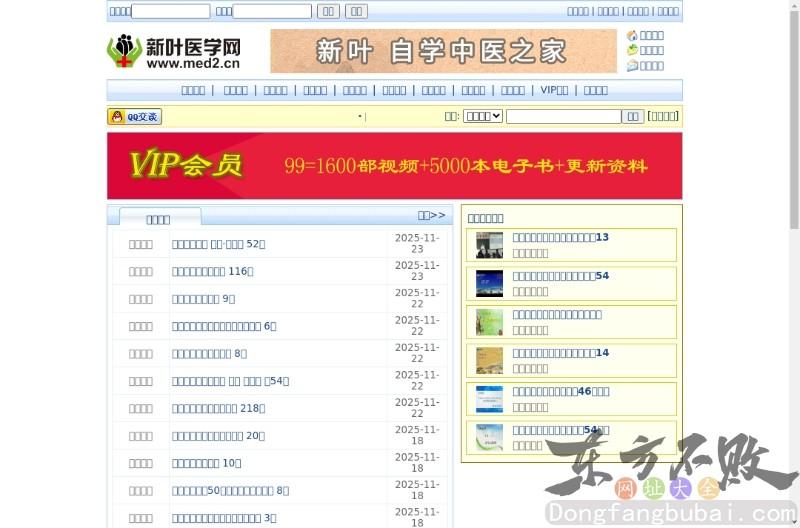Open the bracketed link after the search button
Image resolution: width=800 pixels, height=528 pixels.
[663, 116]
